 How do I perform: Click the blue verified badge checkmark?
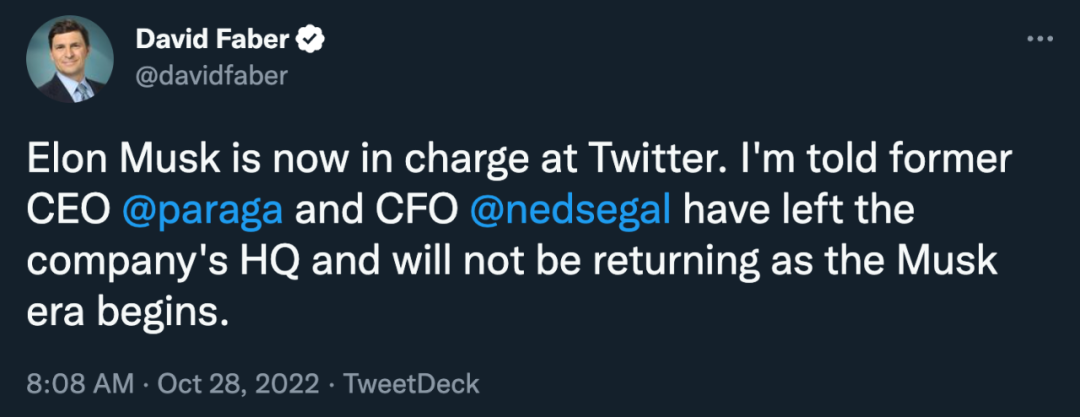[x=310, y=40]
